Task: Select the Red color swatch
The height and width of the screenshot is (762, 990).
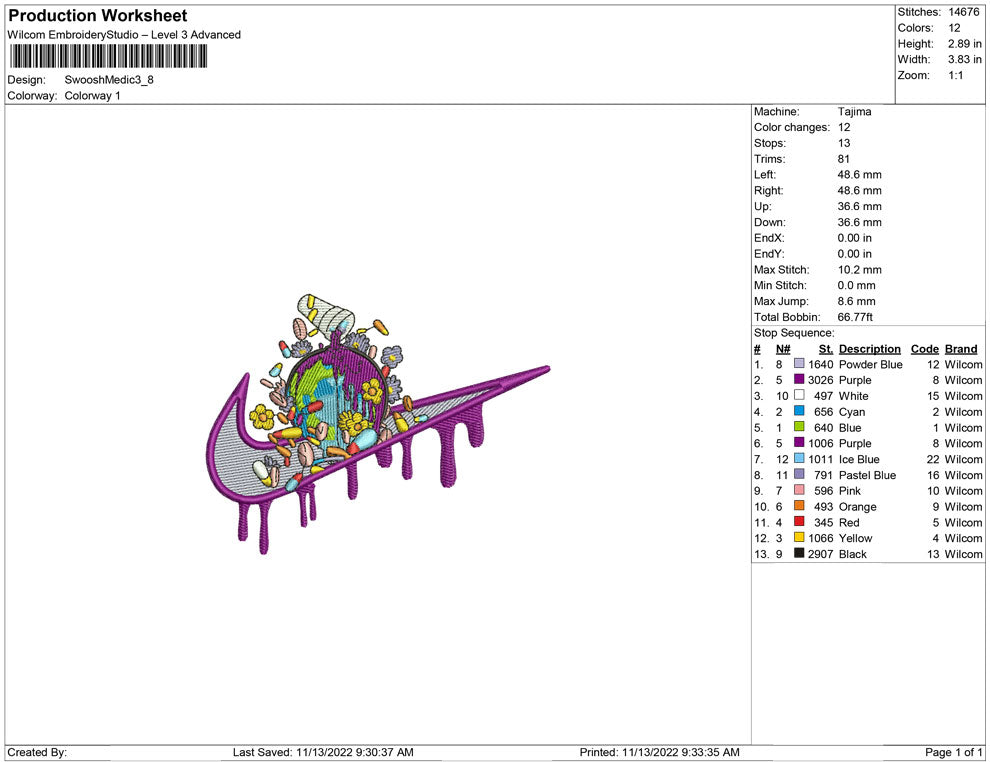Action: [799, 521]
